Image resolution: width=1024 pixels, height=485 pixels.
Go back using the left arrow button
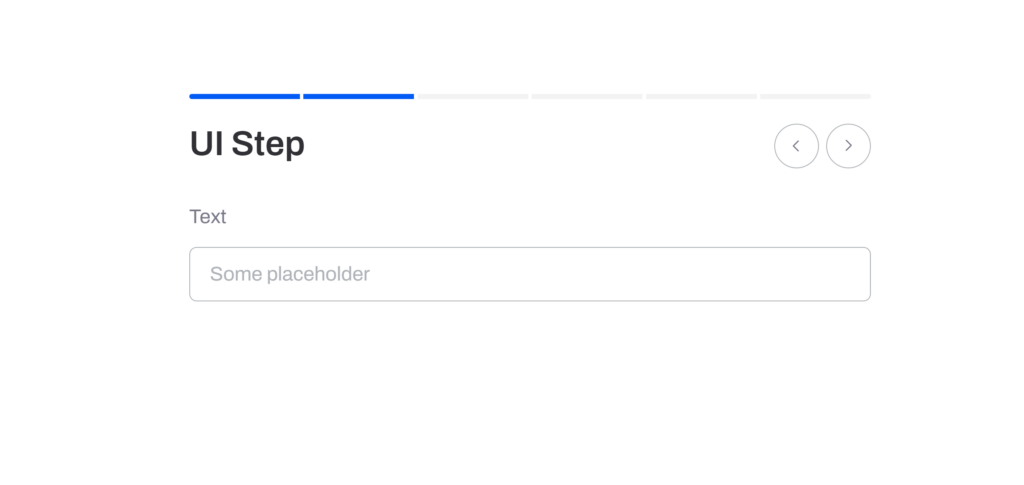pos(796,146)
